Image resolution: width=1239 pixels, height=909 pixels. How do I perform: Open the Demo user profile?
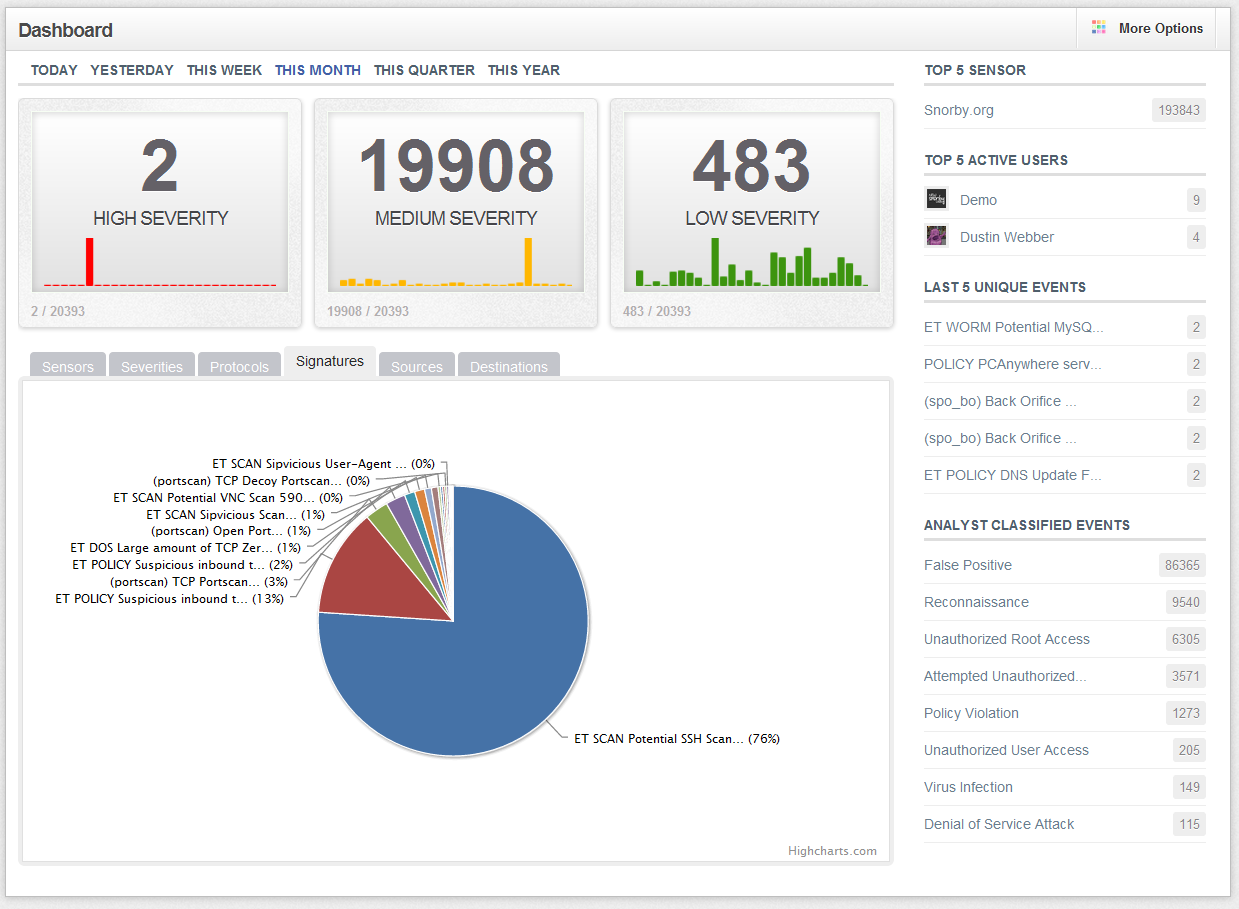(978, 200)
